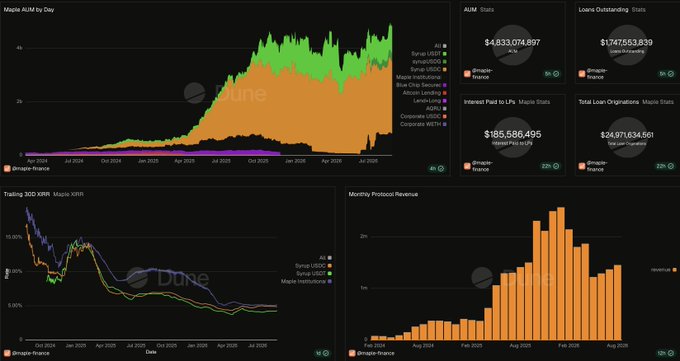Toggle Maple Institutional in the Trailing XIRR legend
The width and height of the screenshot is (680, 361).
307,281
